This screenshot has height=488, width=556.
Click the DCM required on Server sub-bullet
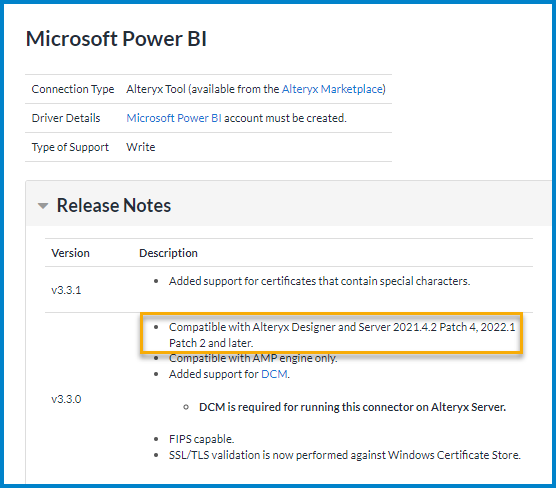point(352,407)
